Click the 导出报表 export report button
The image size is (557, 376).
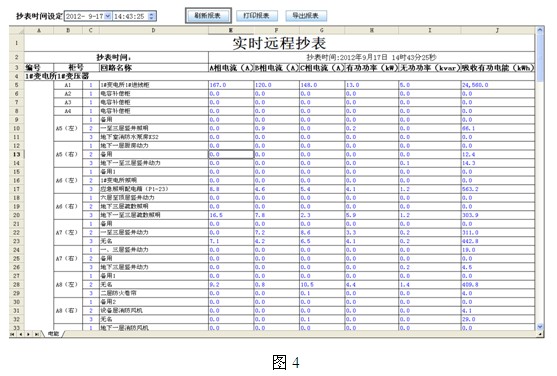(x=305, y=16)
